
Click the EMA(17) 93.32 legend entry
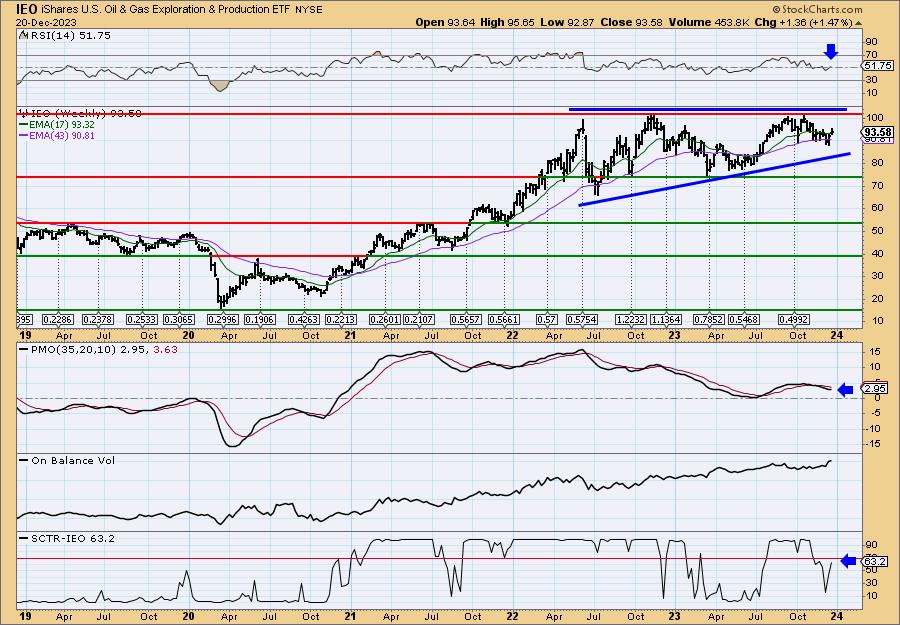(x=57, y=125)
